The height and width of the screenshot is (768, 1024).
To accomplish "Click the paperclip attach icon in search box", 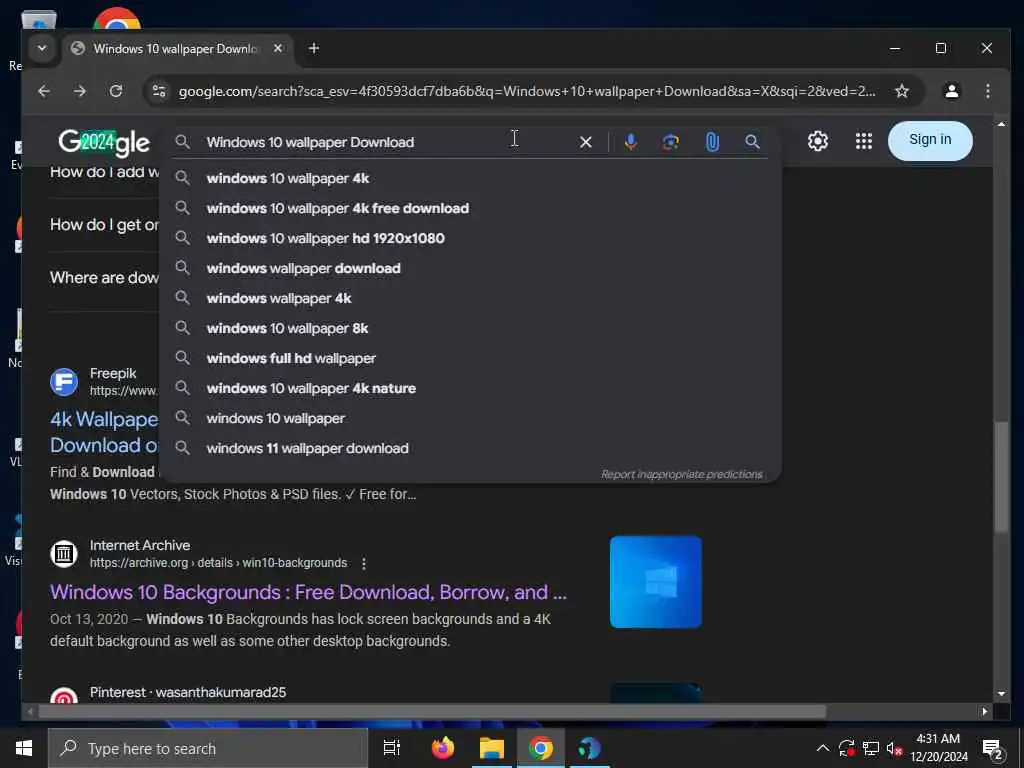I will point(712,142).
